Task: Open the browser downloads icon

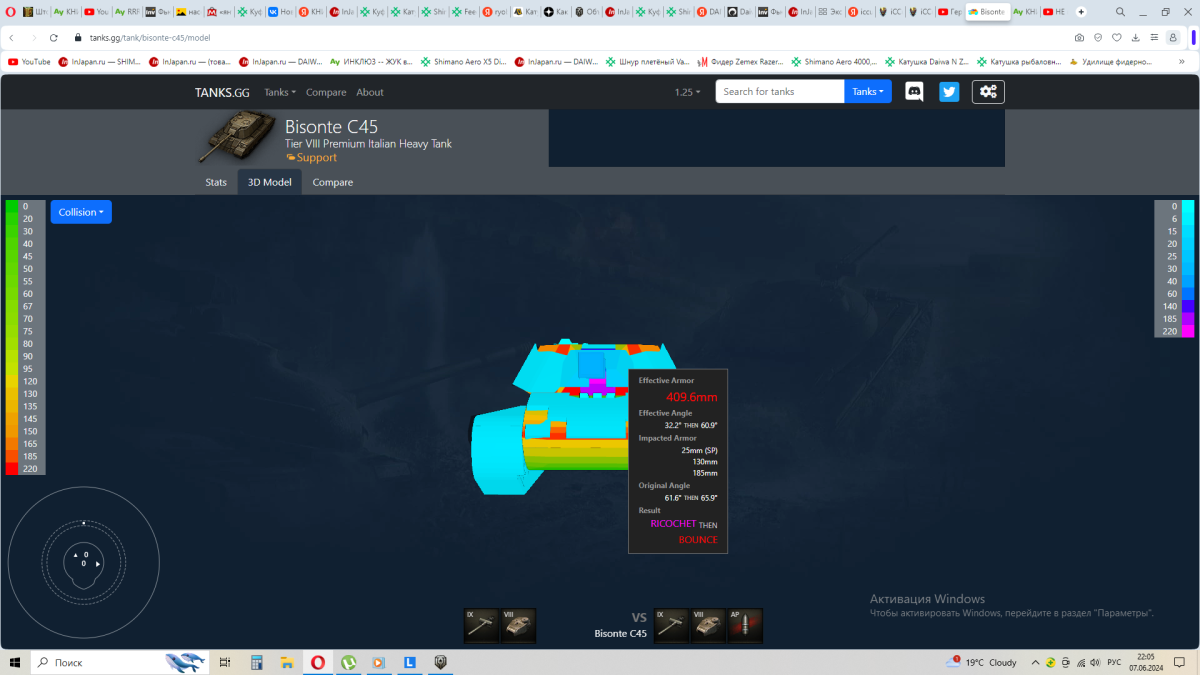Action: [1135, 37]
